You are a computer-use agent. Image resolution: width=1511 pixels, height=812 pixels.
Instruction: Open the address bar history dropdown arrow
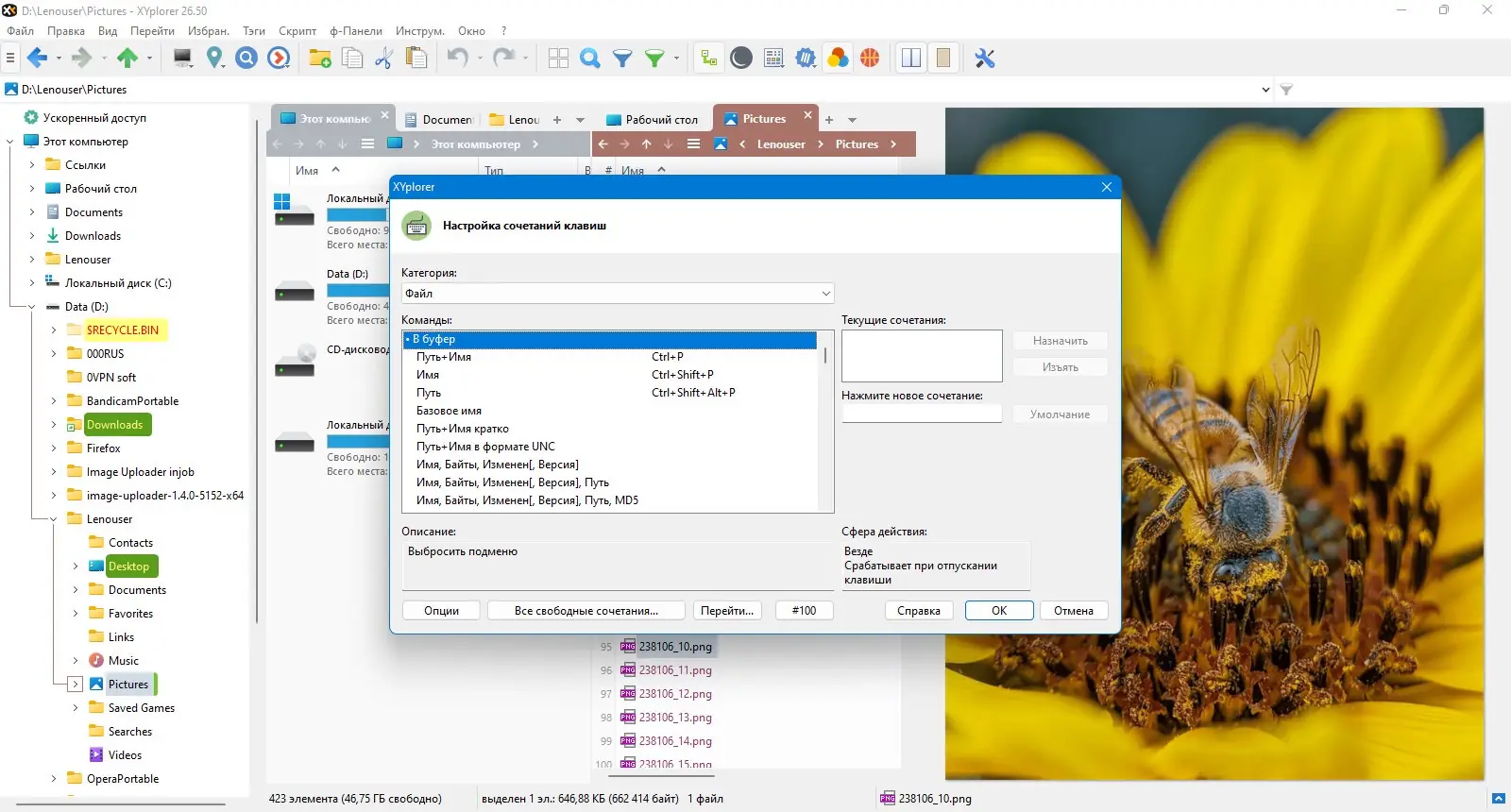(x=1265, y=90)
